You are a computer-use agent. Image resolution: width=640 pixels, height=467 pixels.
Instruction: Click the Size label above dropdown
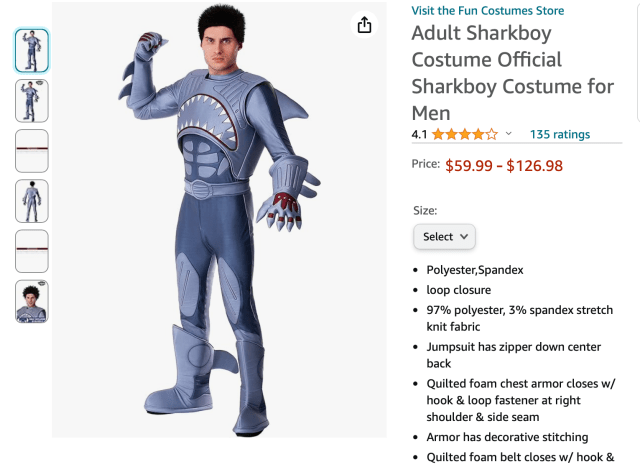tap(425, 211)
